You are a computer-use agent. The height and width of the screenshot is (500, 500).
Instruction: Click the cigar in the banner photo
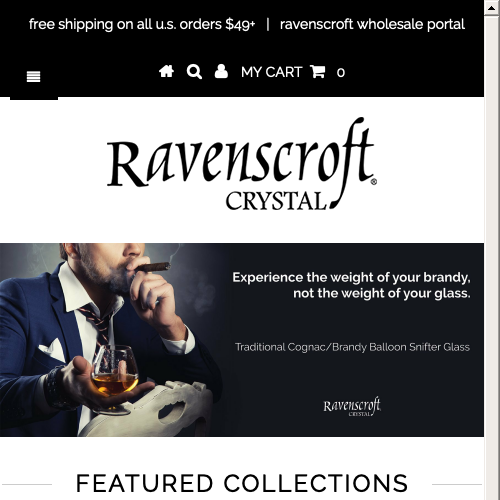pos(152,267)
